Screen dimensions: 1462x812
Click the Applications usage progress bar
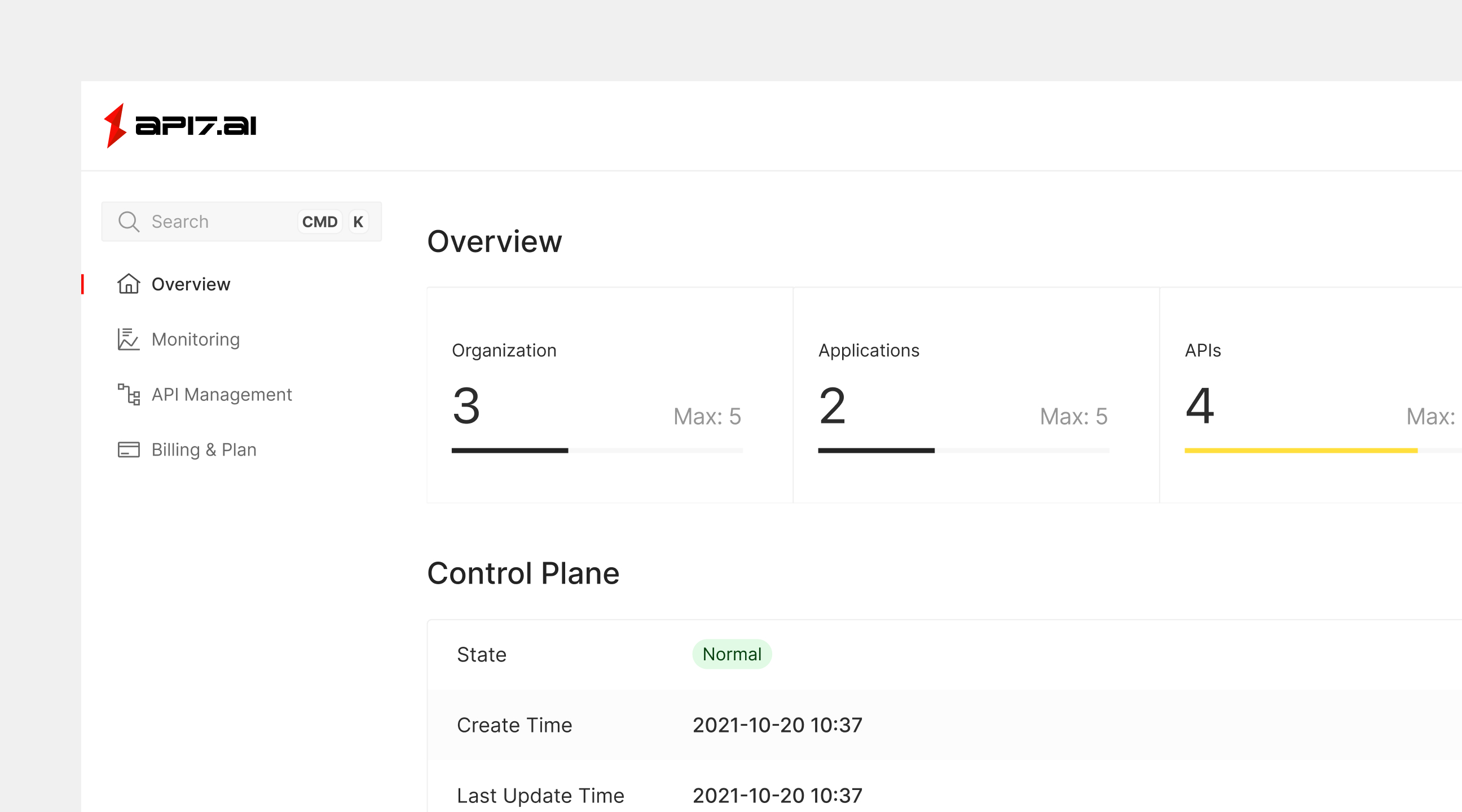tap(963, 451)
